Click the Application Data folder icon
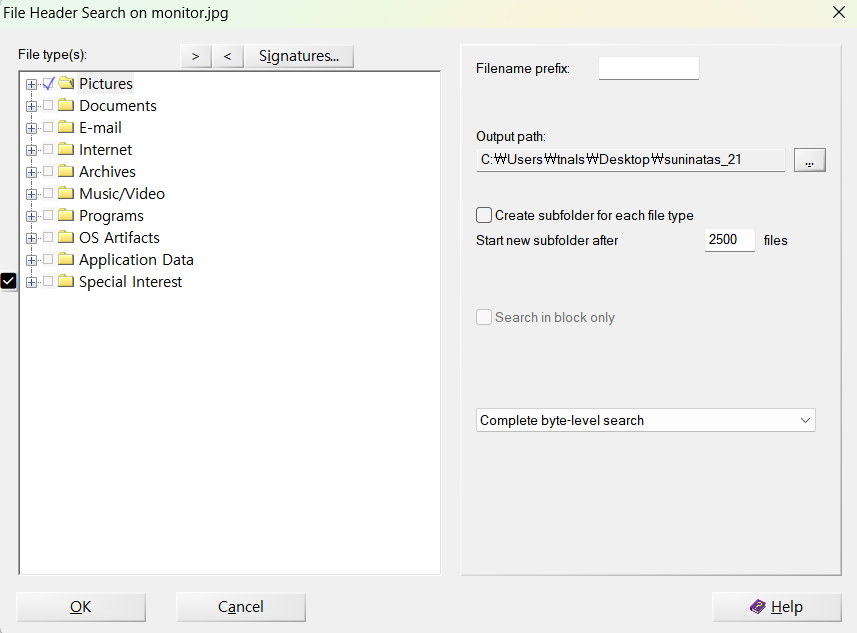The width and height of the screenshot is (857, 633). 66,259
